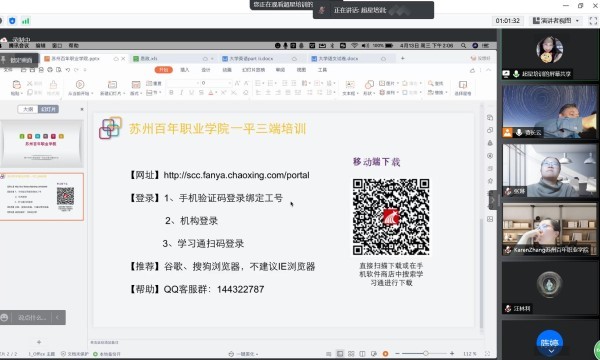Open the Selection Pane

[463, 88]
